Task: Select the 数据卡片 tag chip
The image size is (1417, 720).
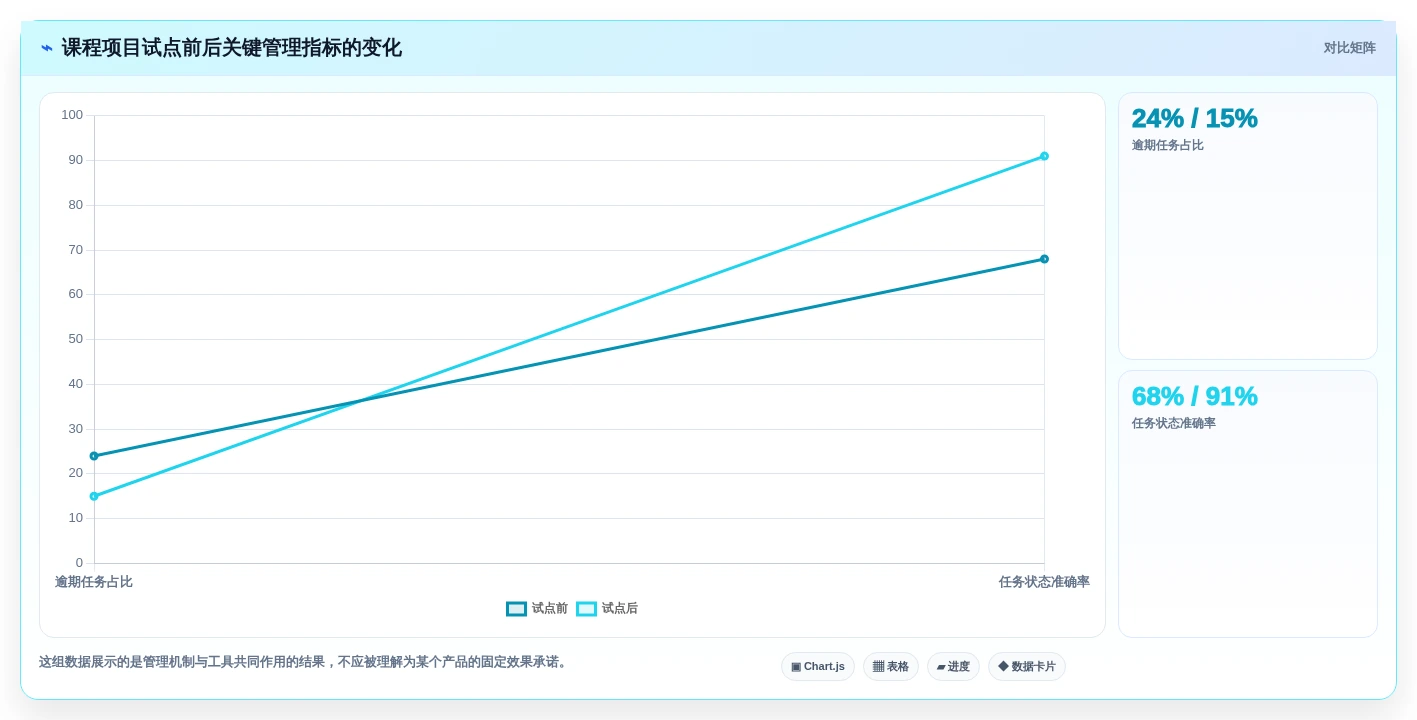Action: pos(1027,667)
